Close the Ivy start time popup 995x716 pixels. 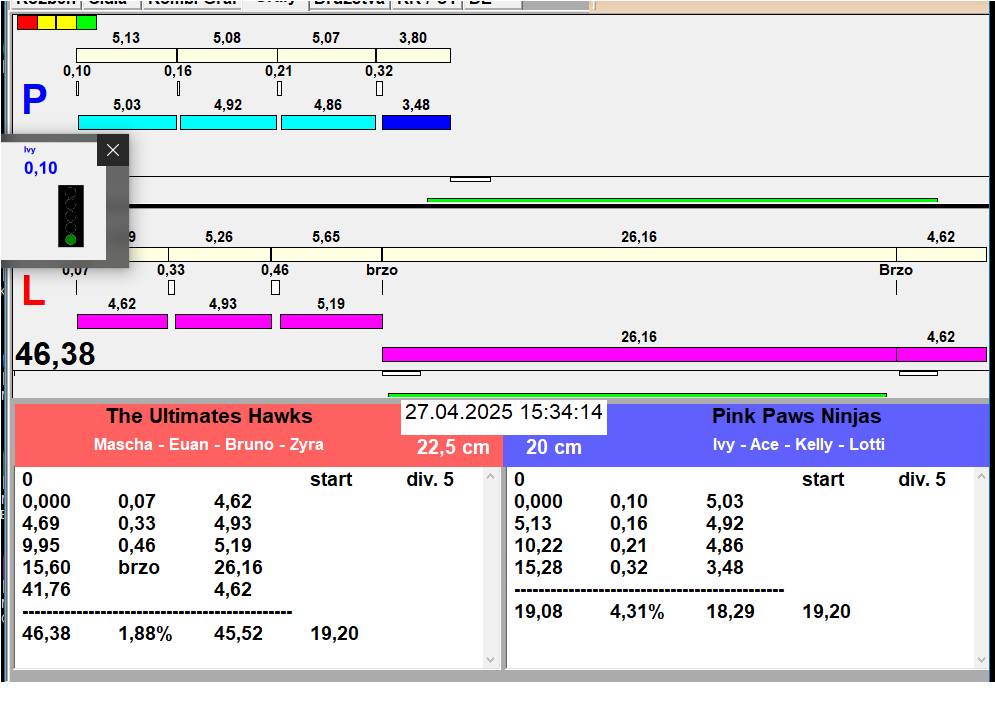click(x=113, y=150)
